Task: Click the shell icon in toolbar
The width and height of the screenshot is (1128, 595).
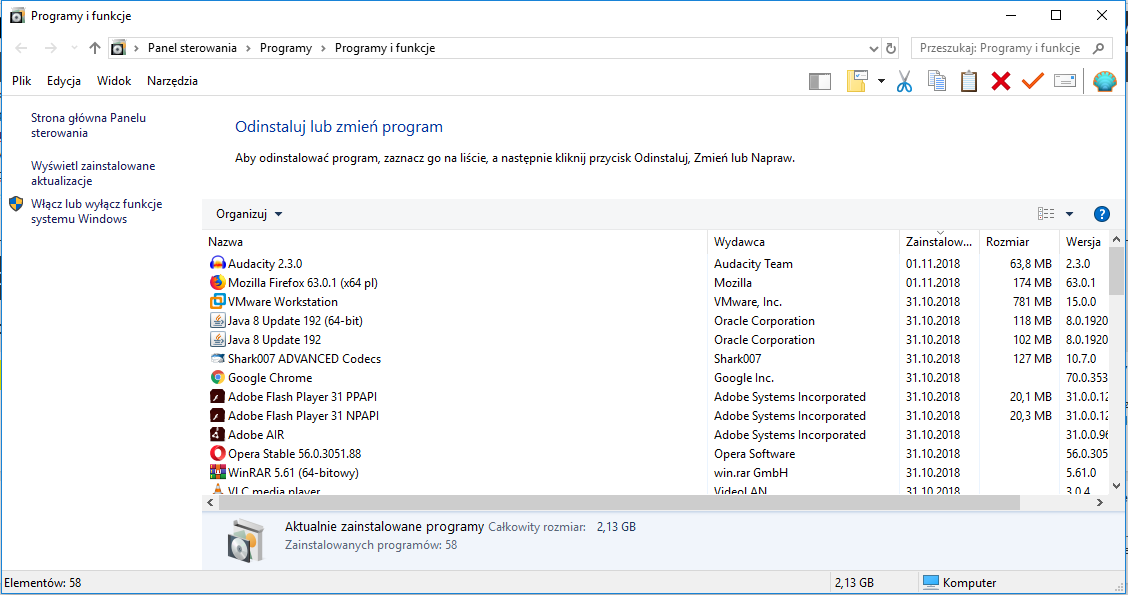Action: tap(1104, 81)
